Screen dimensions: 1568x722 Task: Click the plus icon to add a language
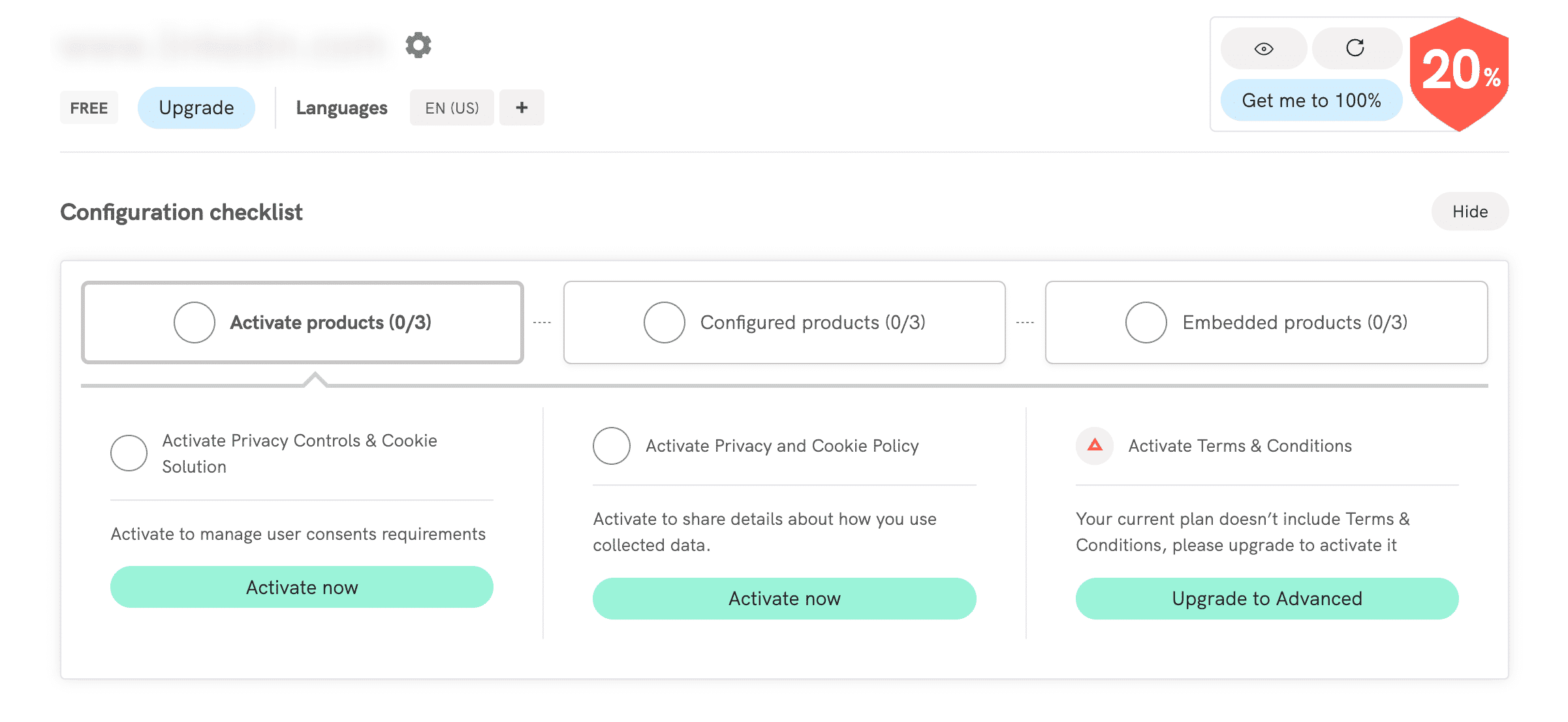click(x=521, y=107)
